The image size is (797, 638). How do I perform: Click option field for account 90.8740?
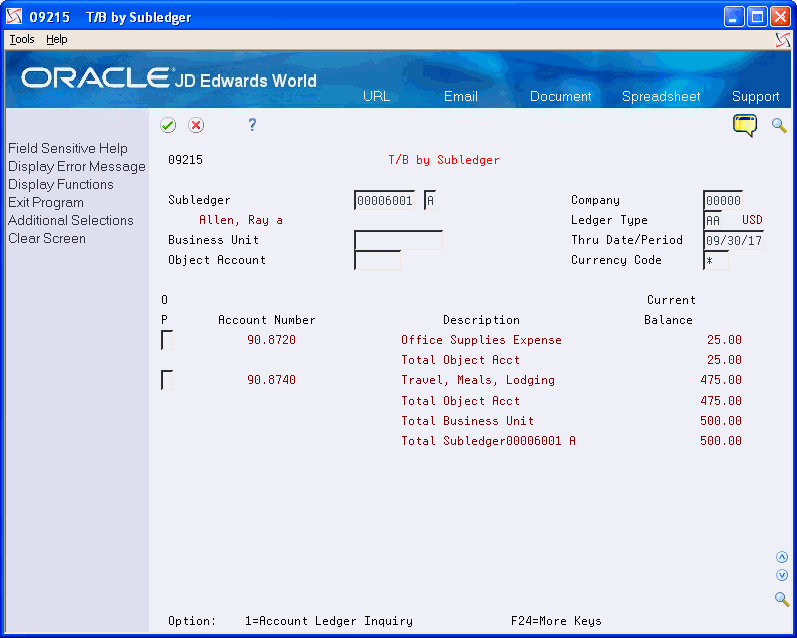(x=167, y=380)
